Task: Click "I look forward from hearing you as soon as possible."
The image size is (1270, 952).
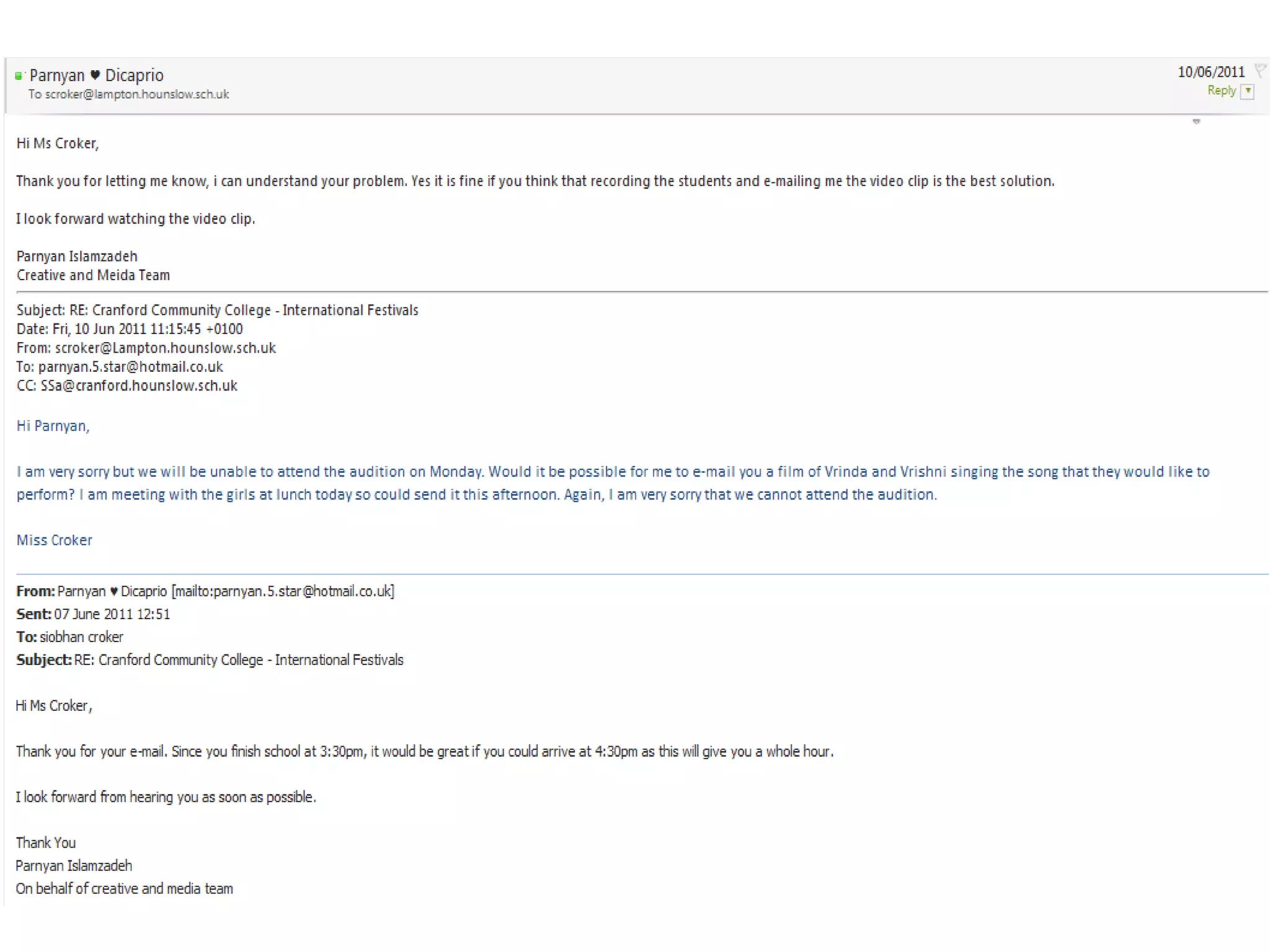Action: click(166, 797)
